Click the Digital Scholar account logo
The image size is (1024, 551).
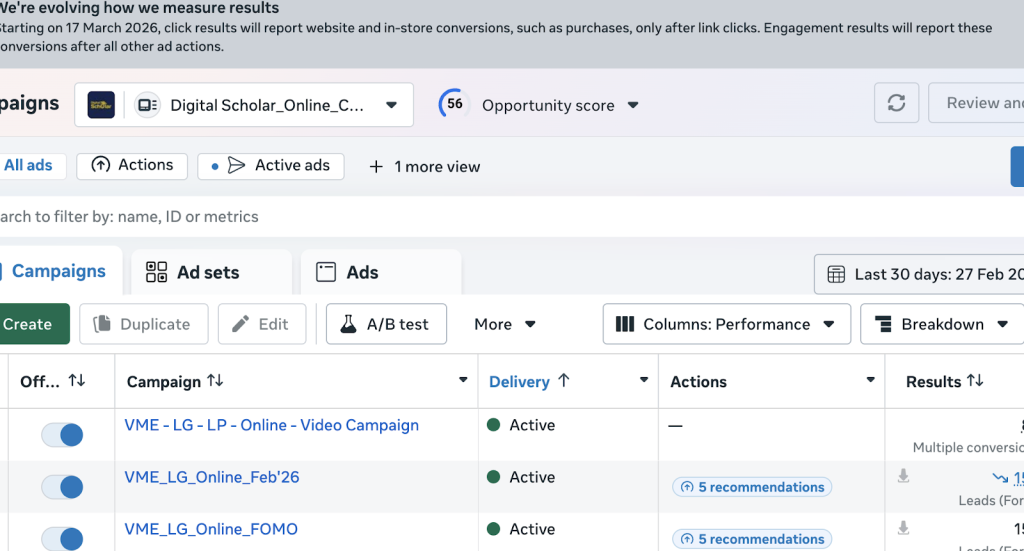pos(101,105)
